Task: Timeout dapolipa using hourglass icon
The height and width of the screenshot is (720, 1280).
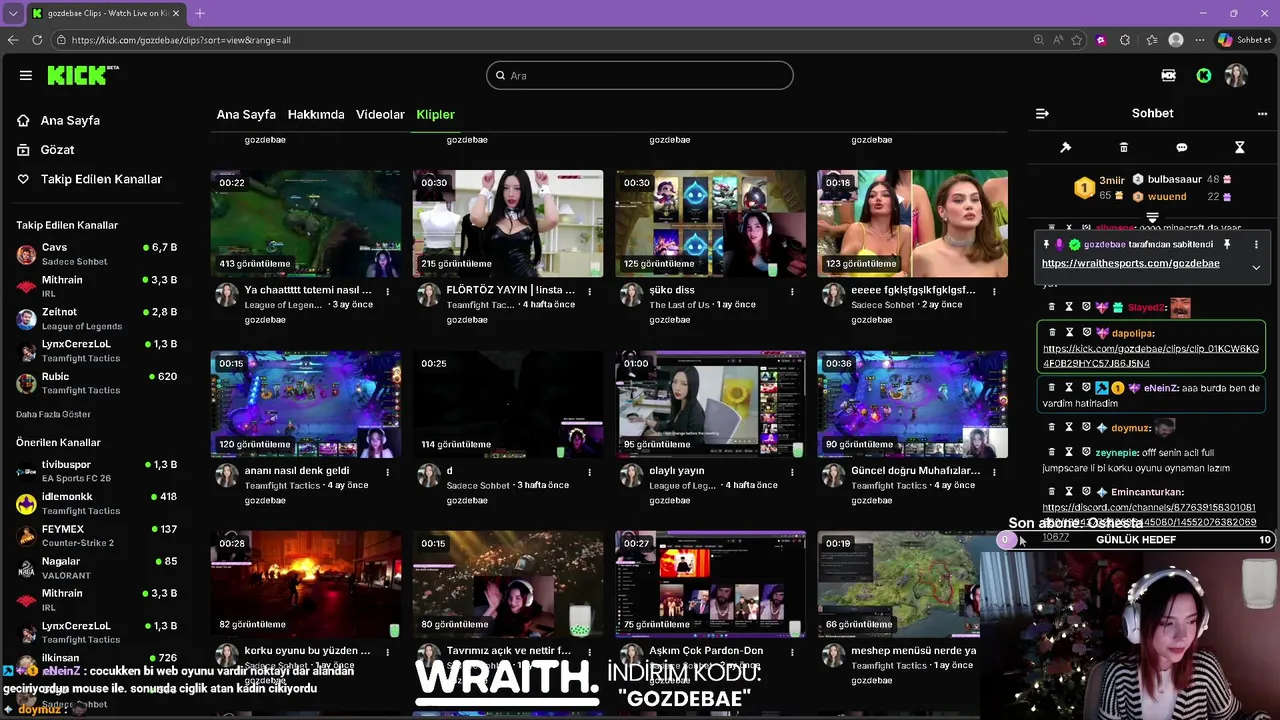Action: pyautogui.click(x=1069, y=332)
